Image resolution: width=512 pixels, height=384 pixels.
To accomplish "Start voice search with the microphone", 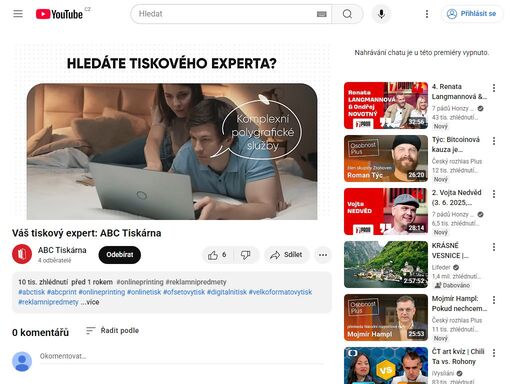I will coord(381,14).
